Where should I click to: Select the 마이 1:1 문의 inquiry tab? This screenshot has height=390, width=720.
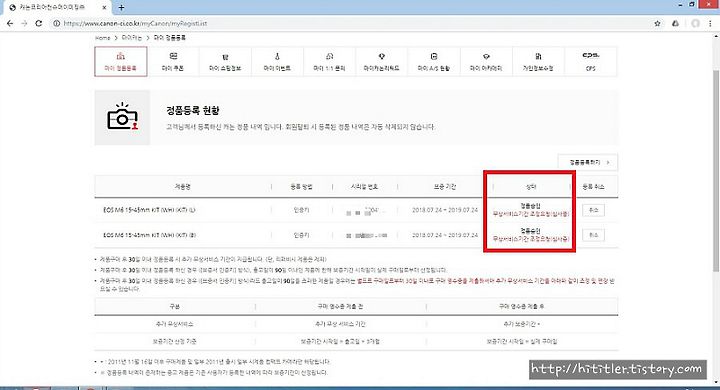[329, 62]
